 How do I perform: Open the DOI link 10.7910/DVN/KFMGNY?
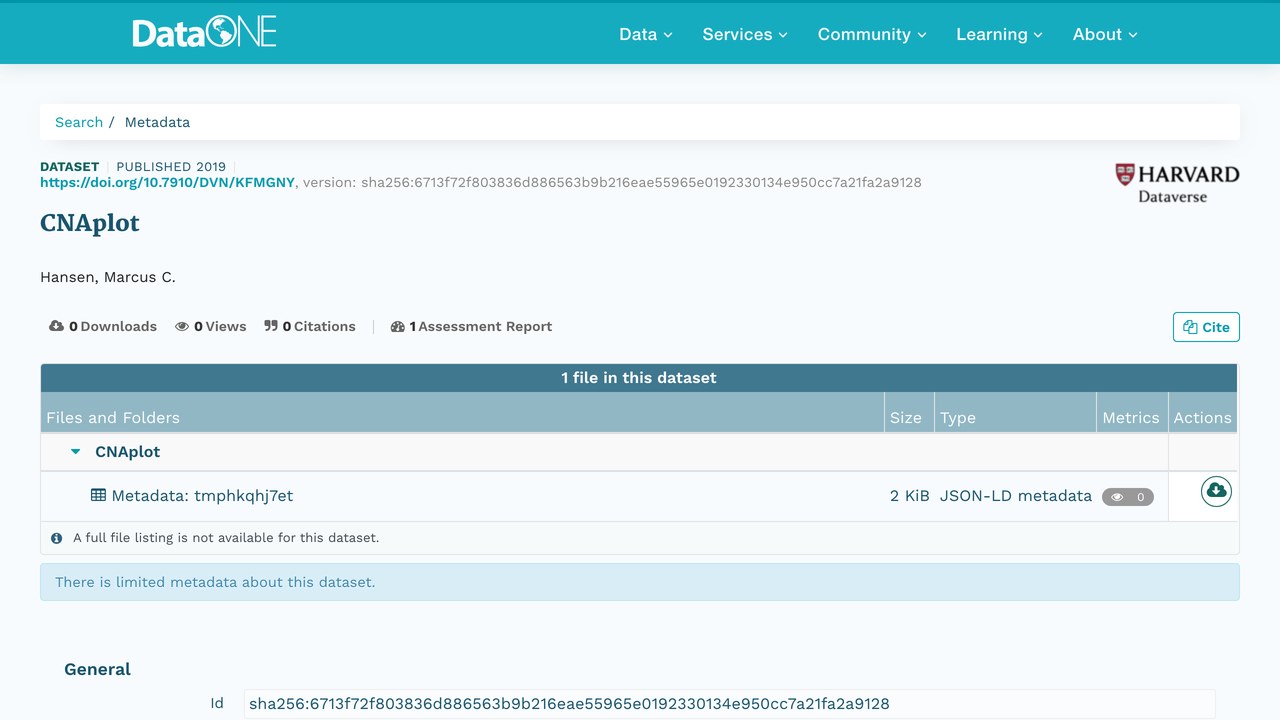[168, 182]
